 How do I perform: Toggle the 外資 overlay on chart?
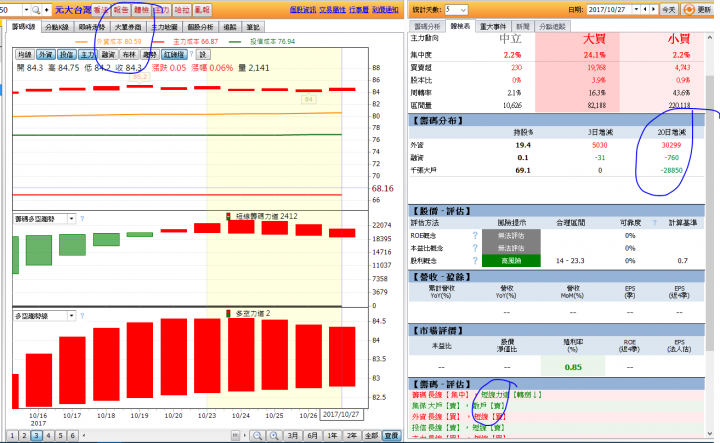coord(45,55)
